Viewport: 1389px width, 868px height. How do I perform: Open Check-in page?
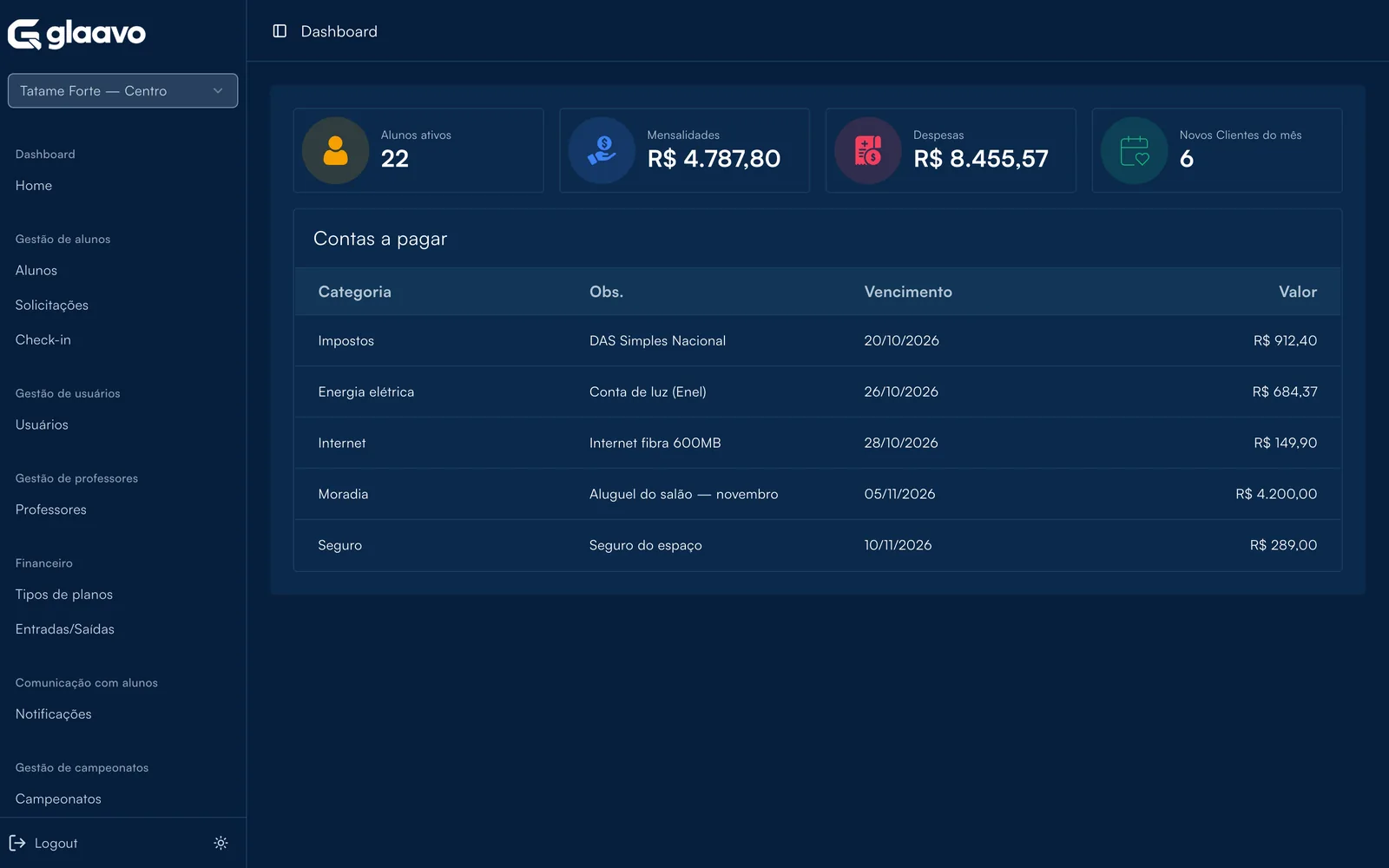(x=43, y=340)
